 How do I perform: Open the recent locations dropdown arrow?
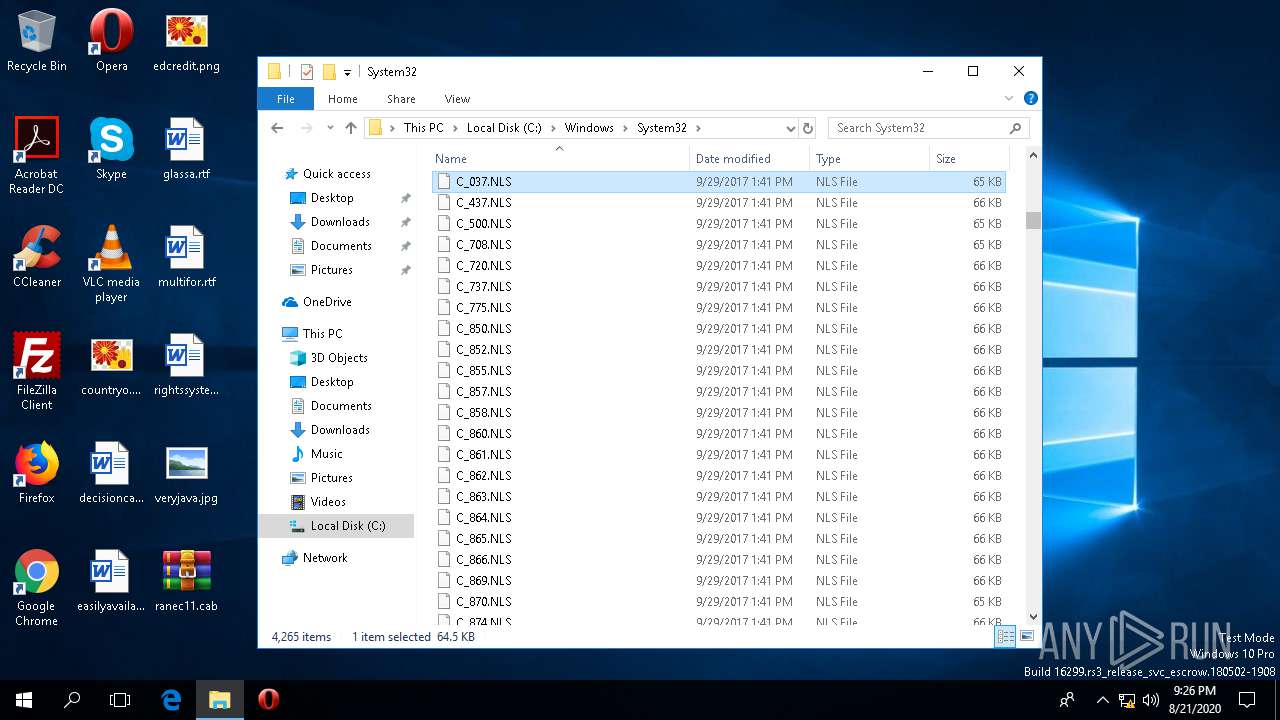(x=329, y=128)
